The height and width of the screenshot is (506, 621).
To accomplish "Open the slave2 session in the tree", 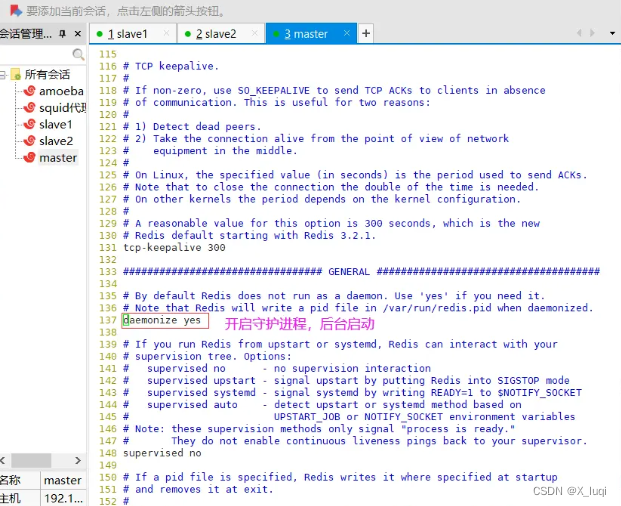I will point(56,141).
